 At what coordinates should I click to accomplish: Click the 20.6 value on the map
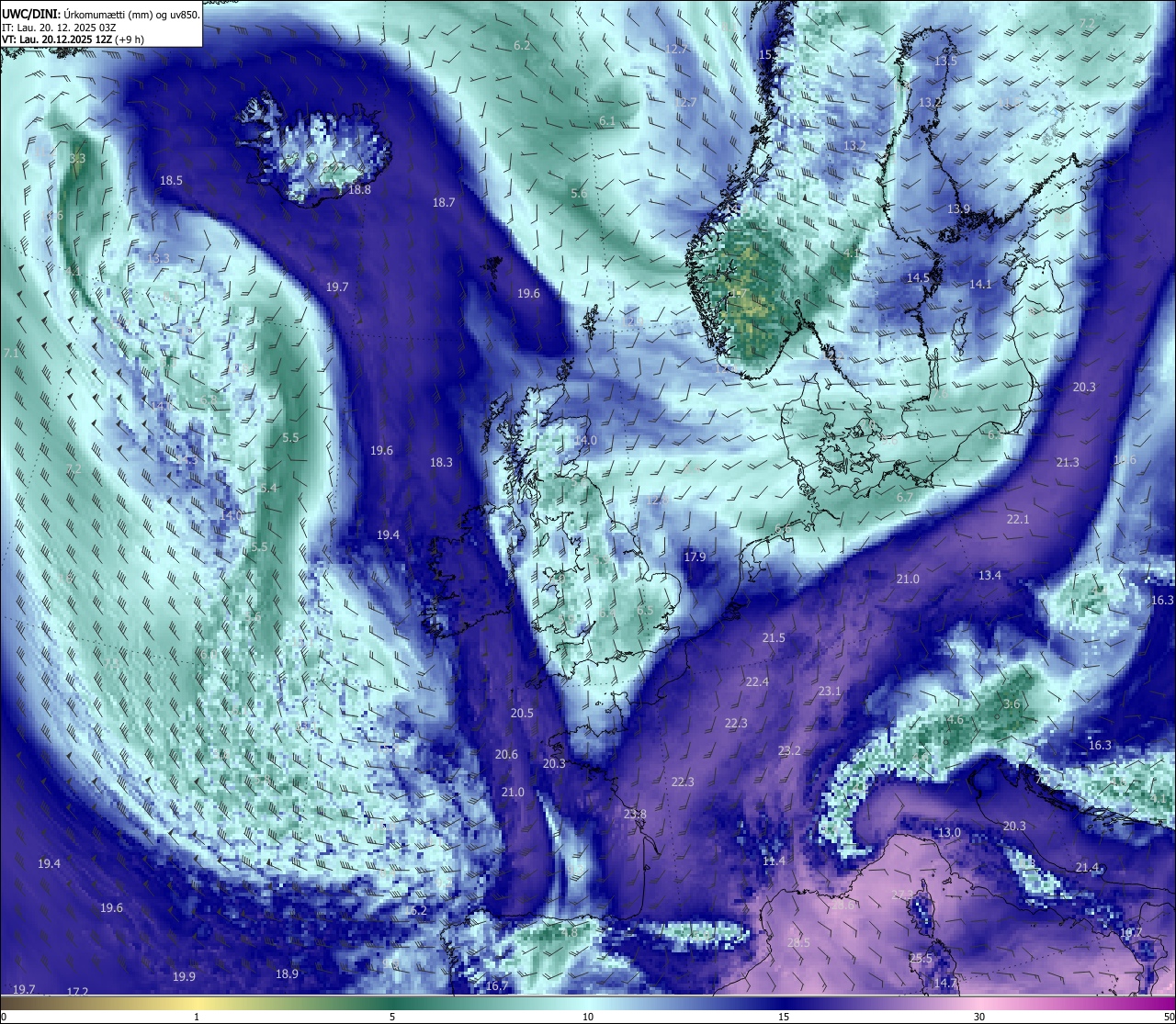pyautogui.click(x=506, y=755)
